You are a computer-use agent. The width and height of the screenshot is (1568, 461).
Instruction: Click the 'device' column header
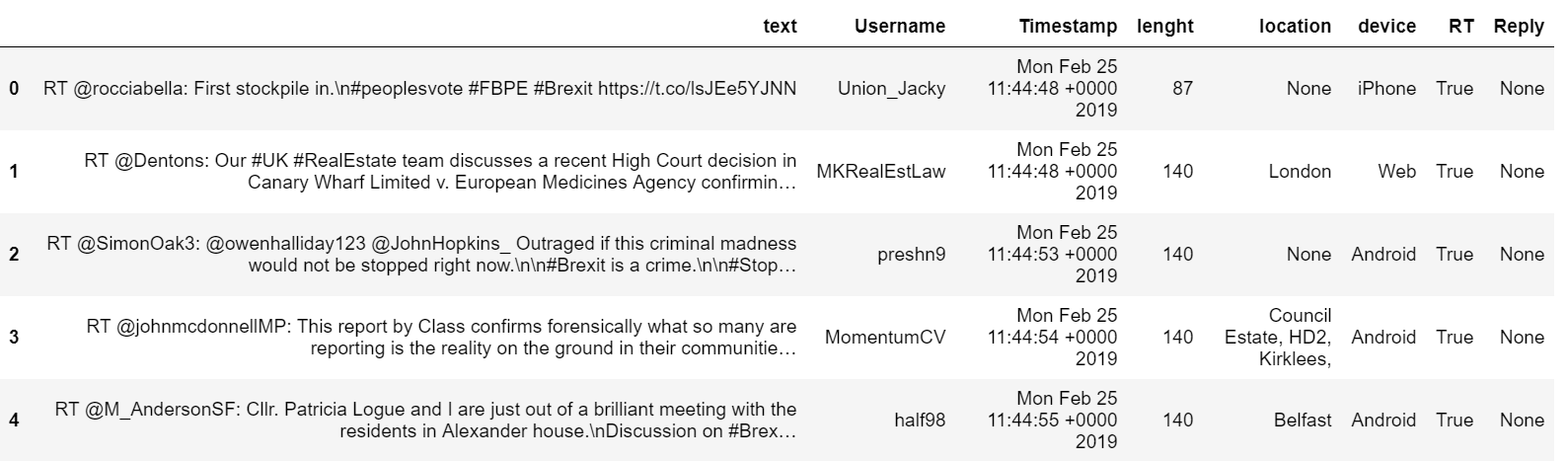pos(1386,27)
